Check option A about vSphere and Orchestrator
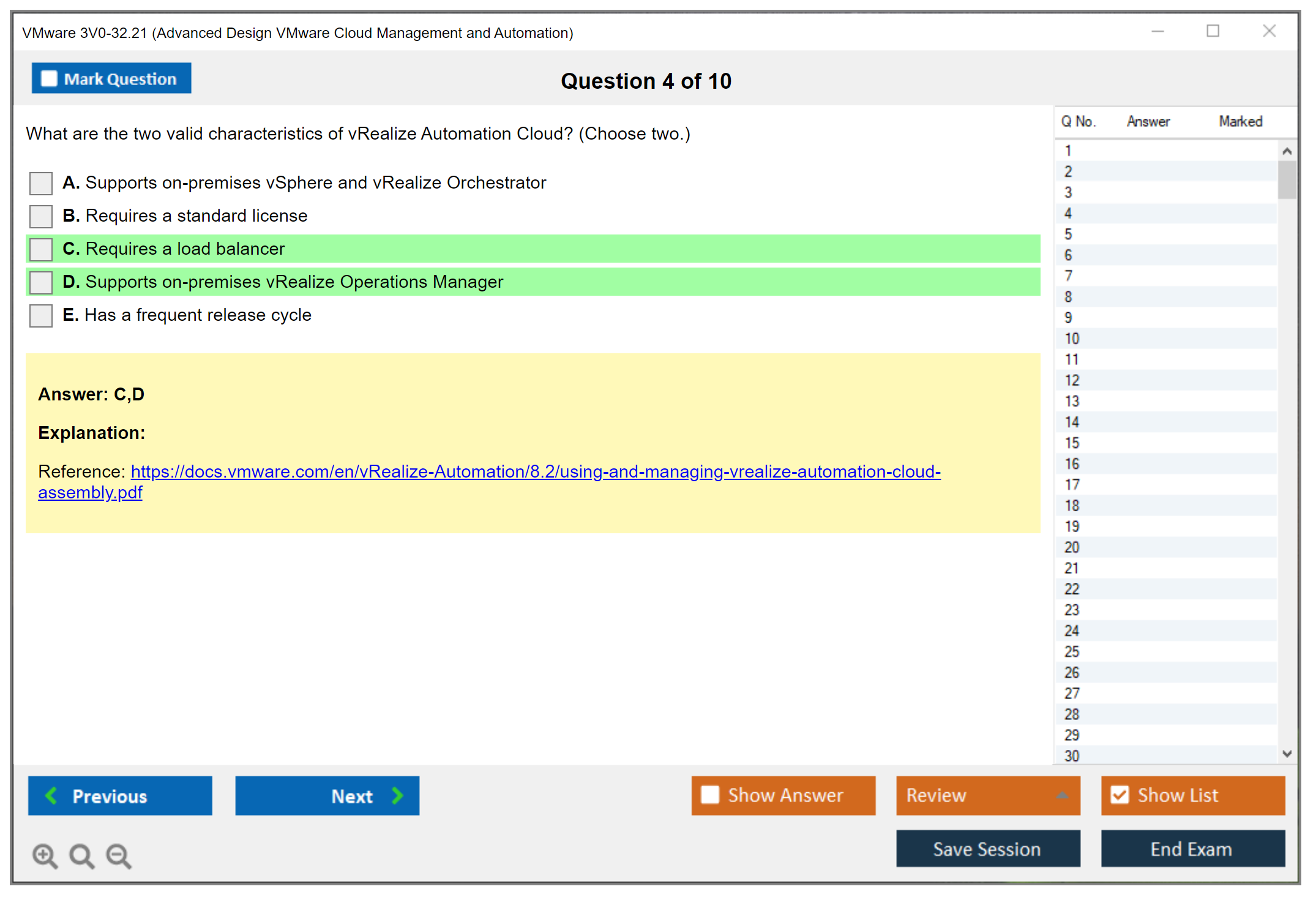This screenshot has width=1316, height=900. click(x=41, y=183)
